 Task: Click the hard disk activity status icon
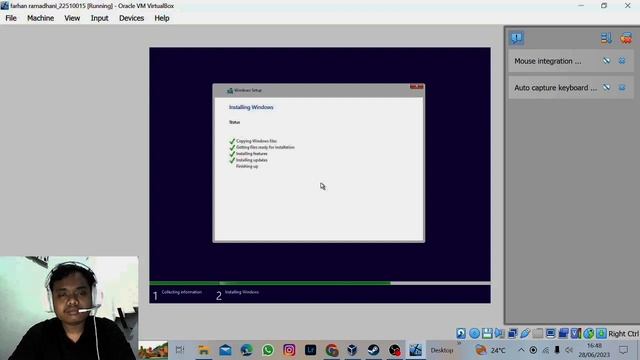[461, 333]
